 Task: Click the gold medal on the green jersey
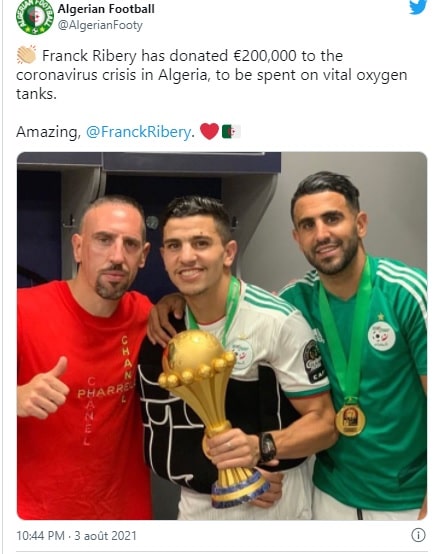coord(350,420)
